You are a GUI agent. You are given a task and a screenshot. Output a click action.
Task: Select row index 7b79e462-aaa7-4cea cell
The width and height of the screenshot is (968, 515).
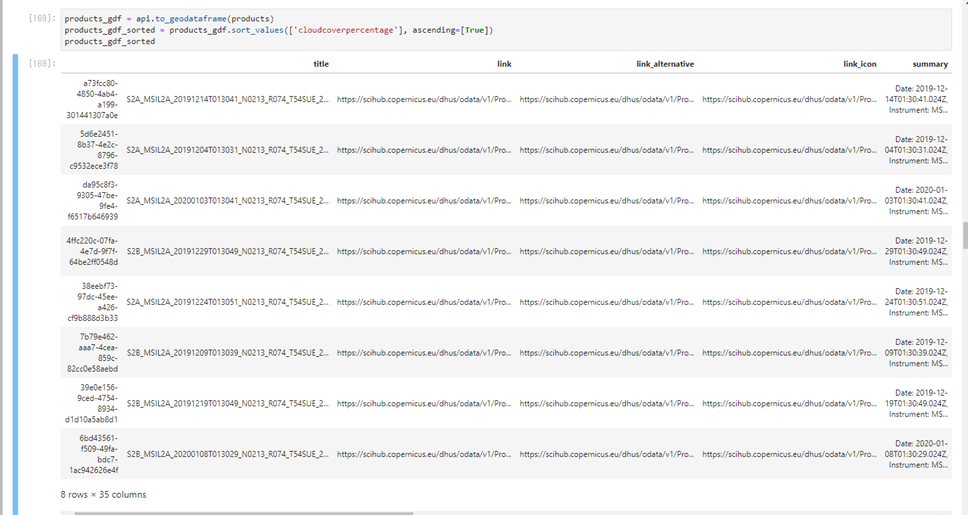tap(91, 352)
